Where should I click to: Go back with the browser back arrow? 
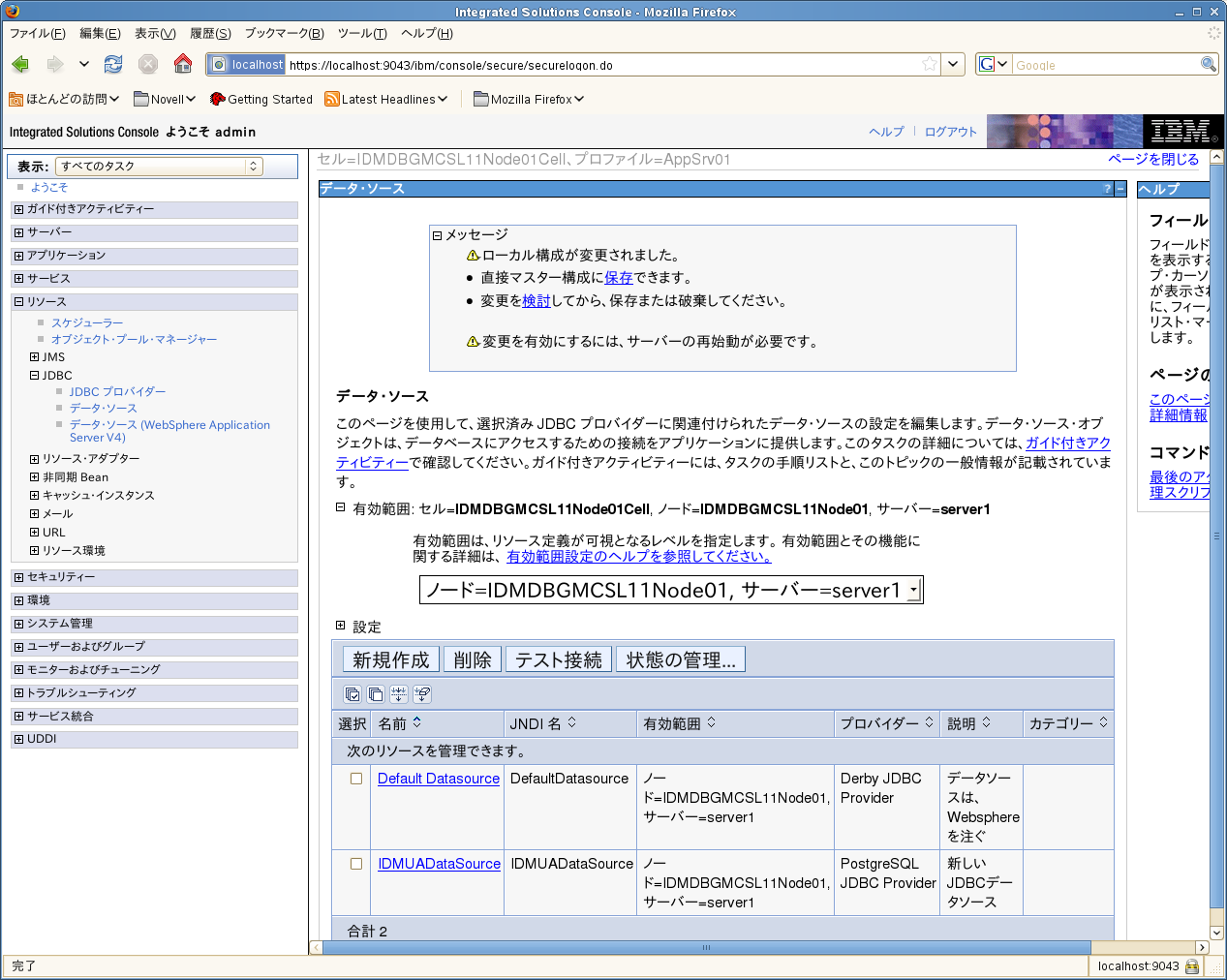(20, 64)
